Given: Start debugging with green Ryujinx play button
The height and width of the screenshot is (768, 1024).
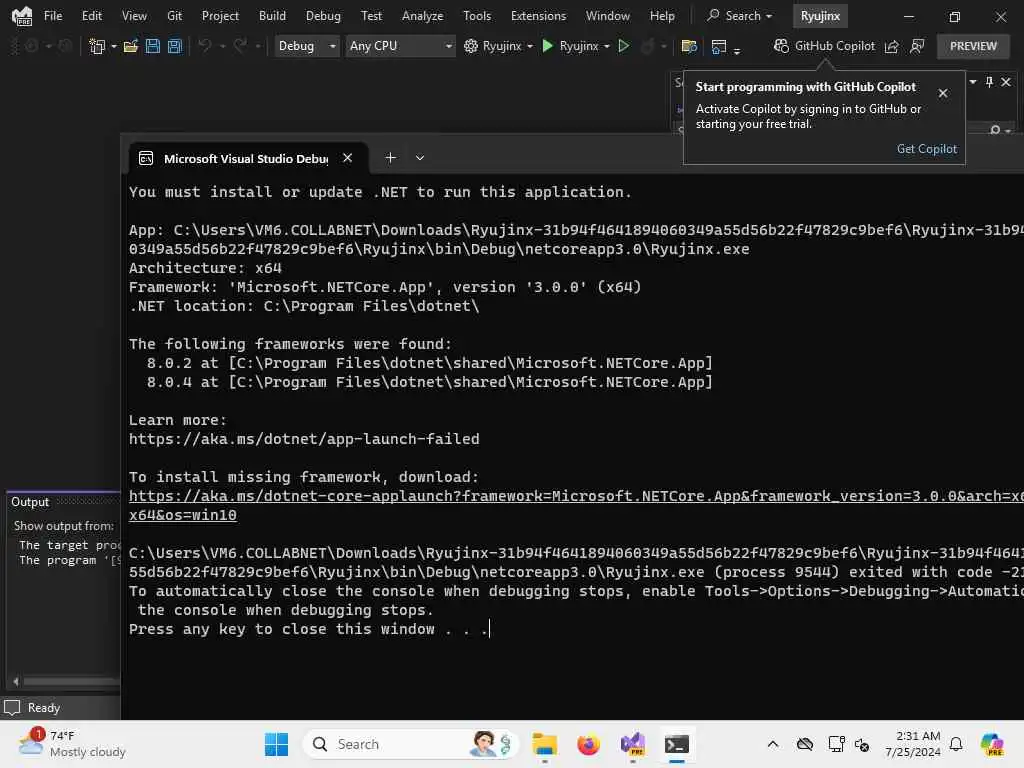Looking at the screenshot, I should 548,46.
